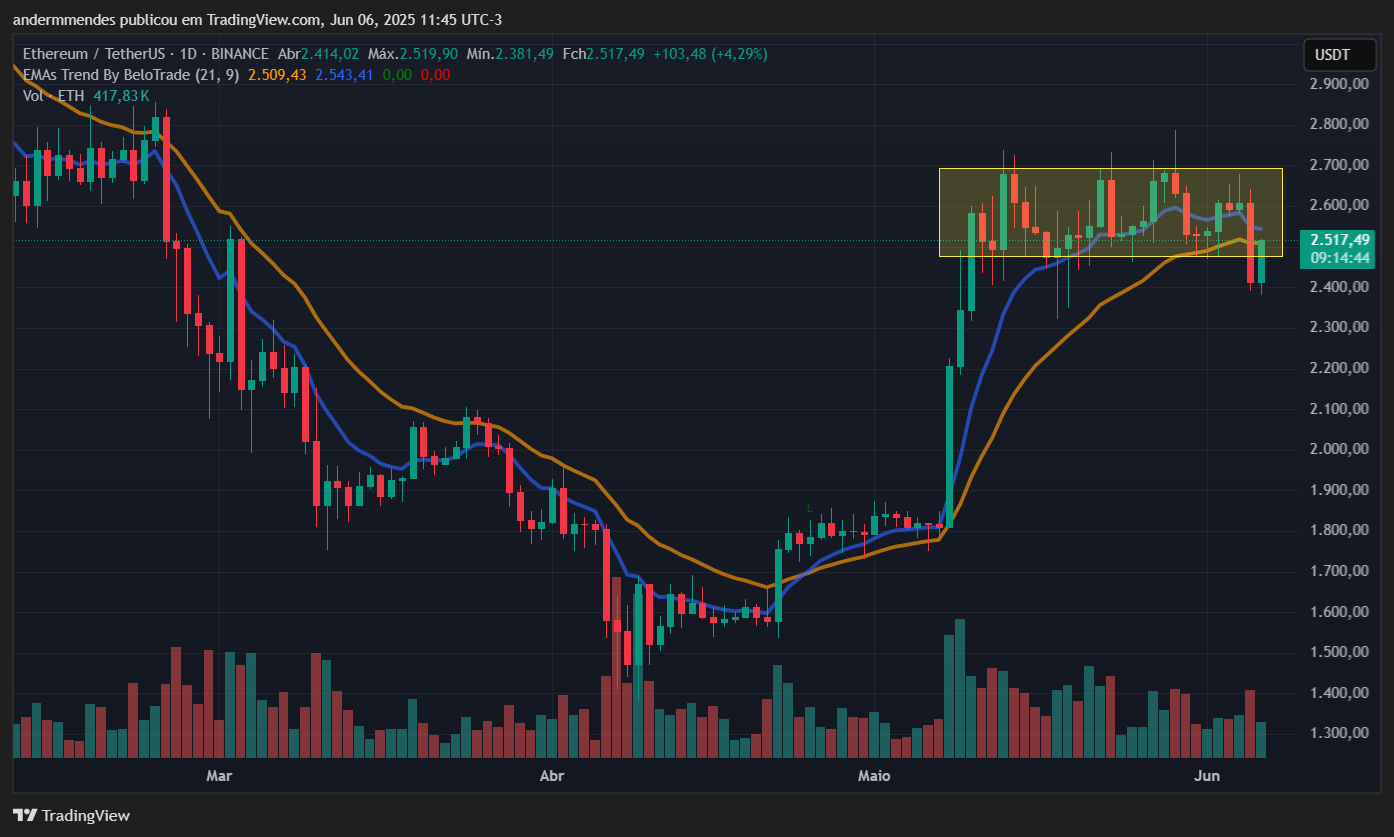This screenshot has height=837, width=1394.
Task: Click the blue EMA value 2.543,41
Action: point(344,75)
